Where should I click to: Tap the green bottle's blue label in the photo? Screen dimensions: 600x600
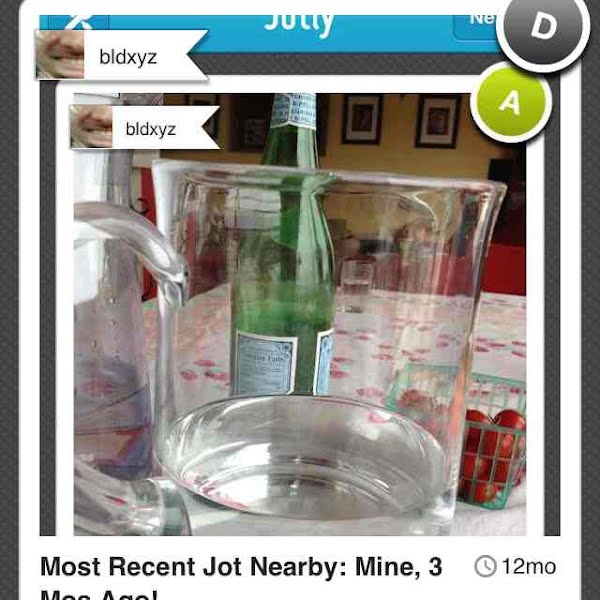[265, 364]
